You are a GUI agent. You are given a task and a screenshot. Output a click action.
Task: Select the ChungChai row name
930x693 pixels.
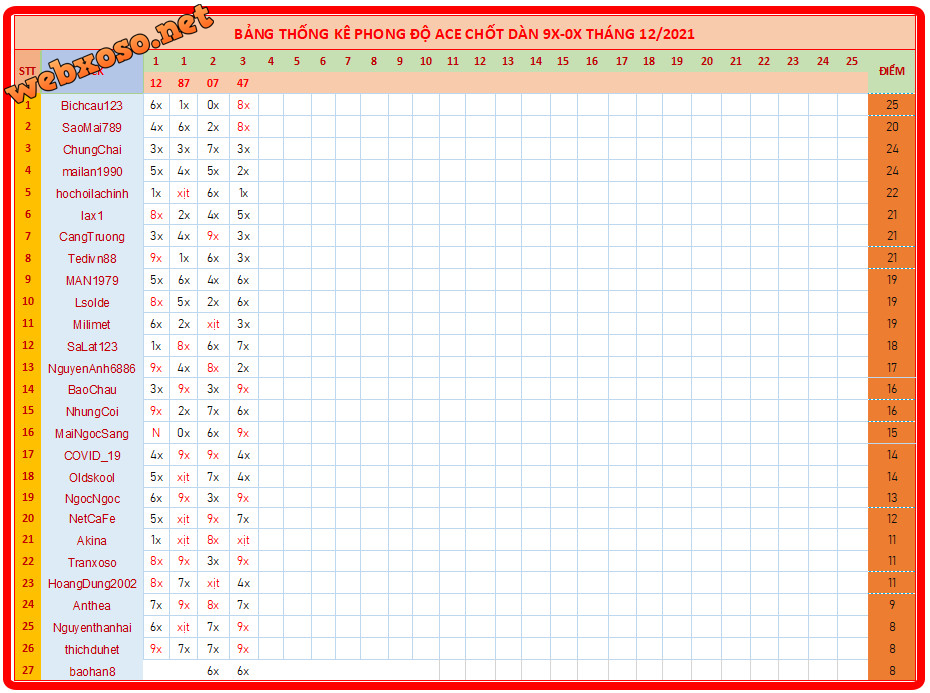92,150
